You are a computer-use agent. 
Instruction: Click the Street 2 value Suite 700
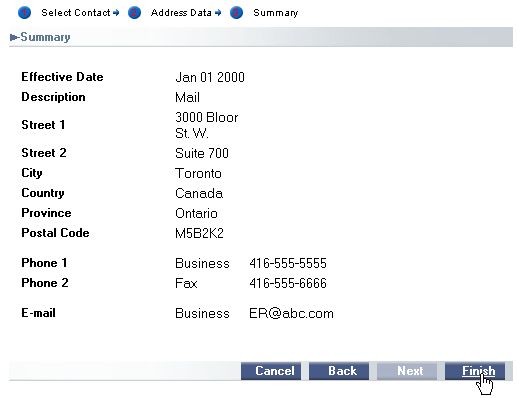pyautogui.click(x=202, y=153)
